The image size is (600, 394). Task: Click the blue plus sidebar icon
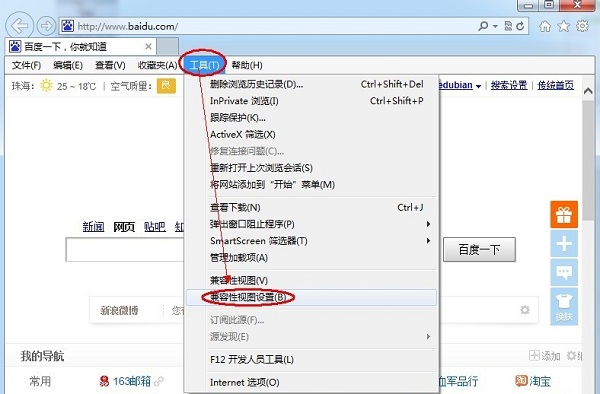(x=564, y=244)
